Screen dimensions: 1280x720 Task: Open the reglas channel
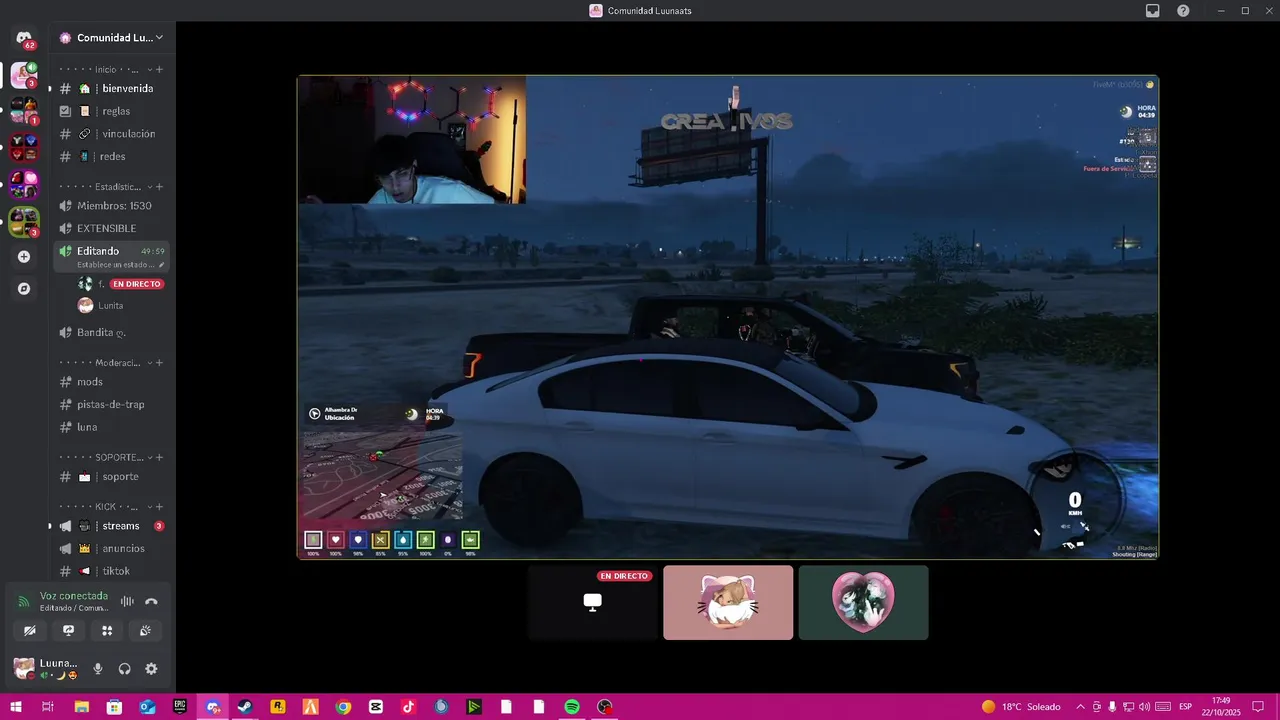(112, 111)
